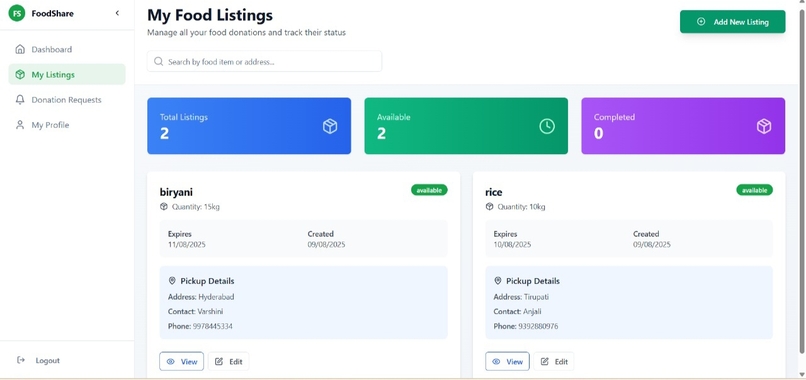Screen dimensions: 806x380
Task: Click the My Listings box icon
Action: [x=20, y=75]
